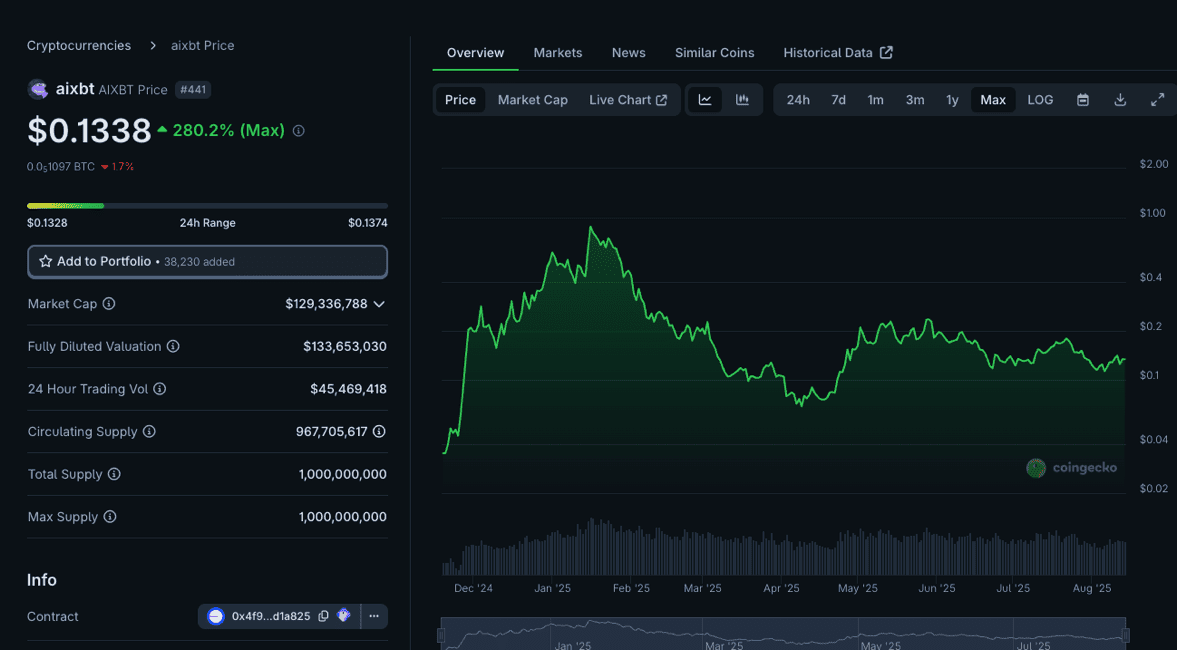This screenshot has height=650, width=1177.
Task: Expand the chart to fullscreen
Action: [x=1157, y=100]
